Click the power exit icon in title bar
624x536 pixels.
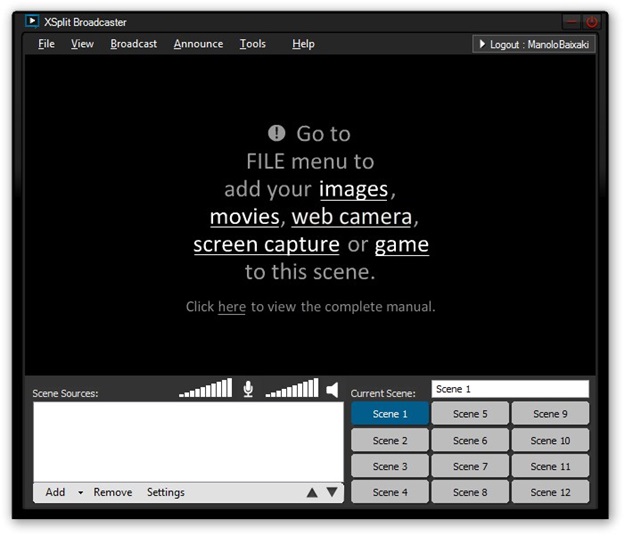(592, 22)
